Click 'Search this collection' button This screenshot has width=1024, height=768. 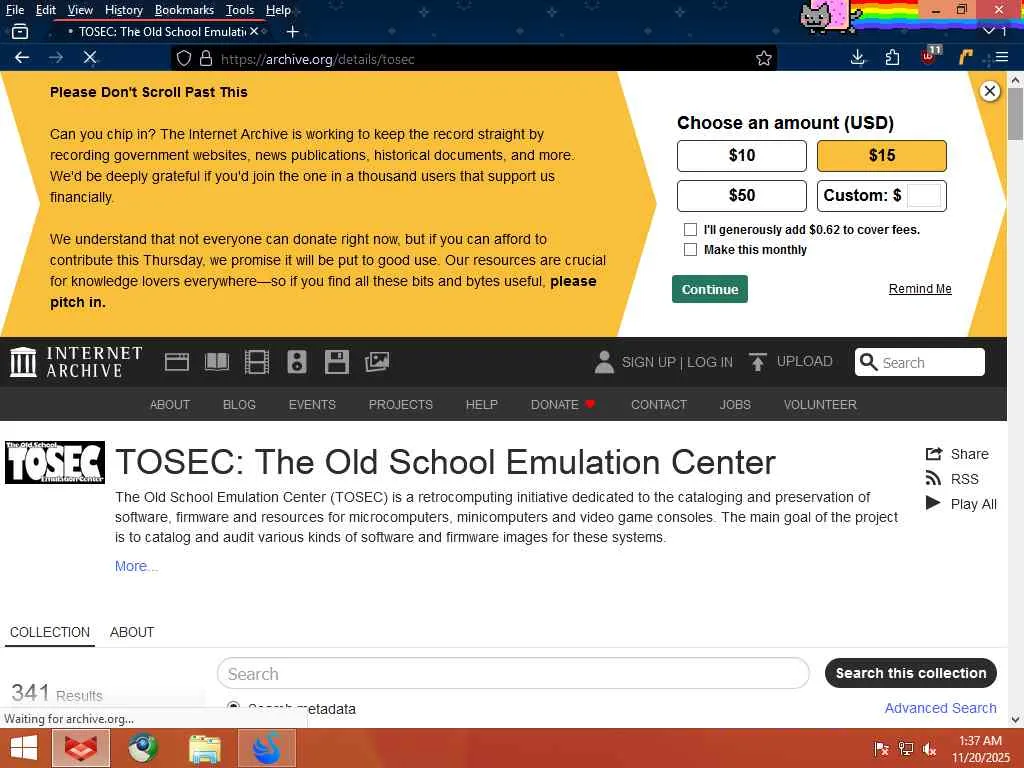[x=910, y=673]
